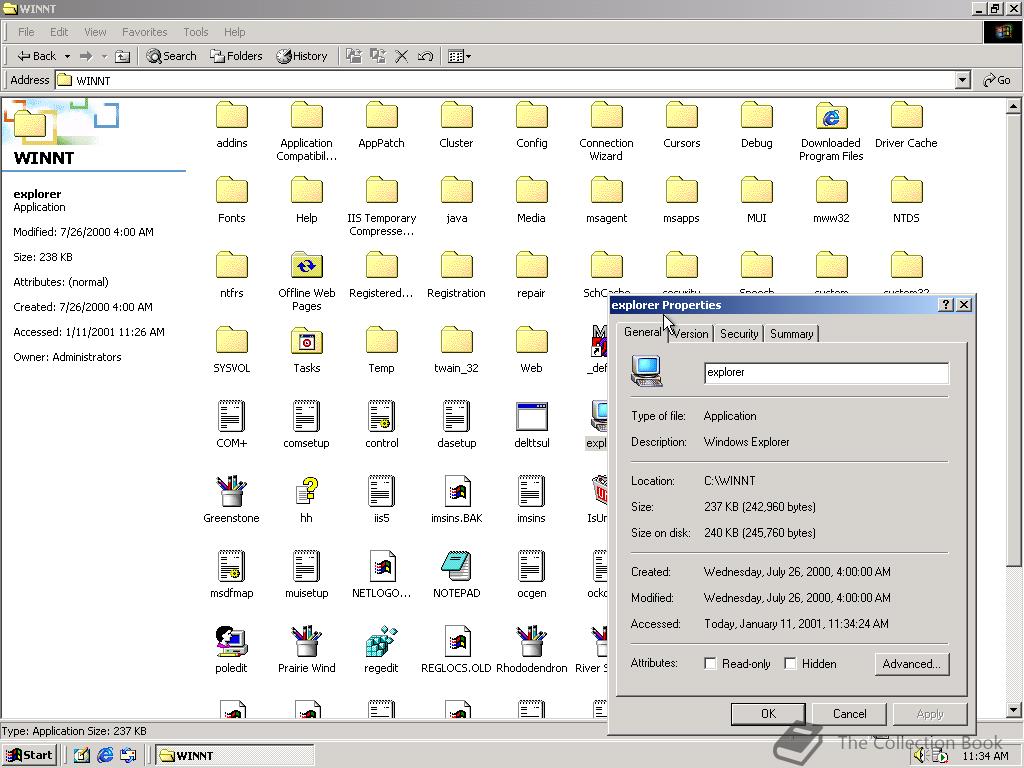The image size is (1024, 768).
Task: Click the Move To toolbar icon
Action: click(x=353, y=56)
